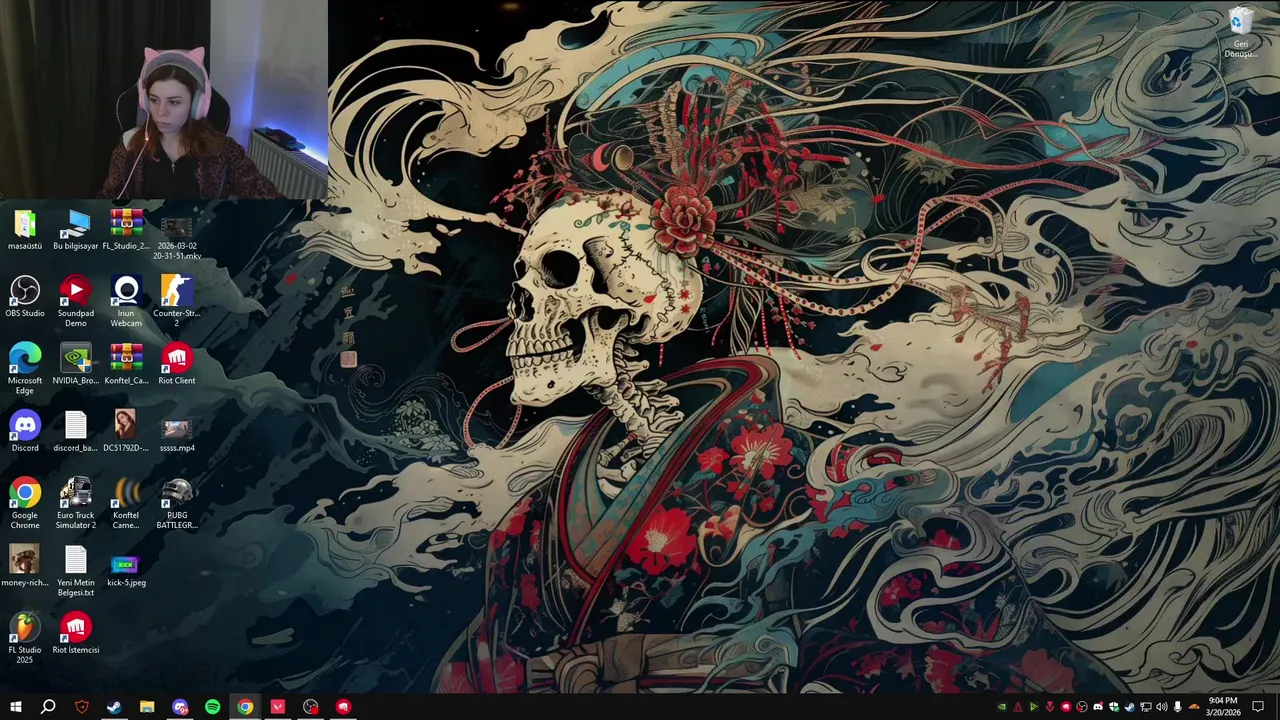The image size is (1280, 720).
Task: Select the money-rich... image on desktop
Action: coord(25,566)
